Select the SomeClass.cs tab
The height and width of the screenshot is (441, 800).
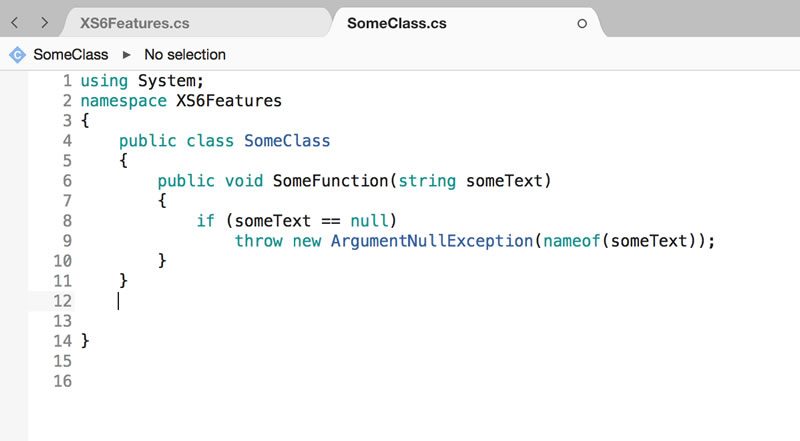(397, 23)
